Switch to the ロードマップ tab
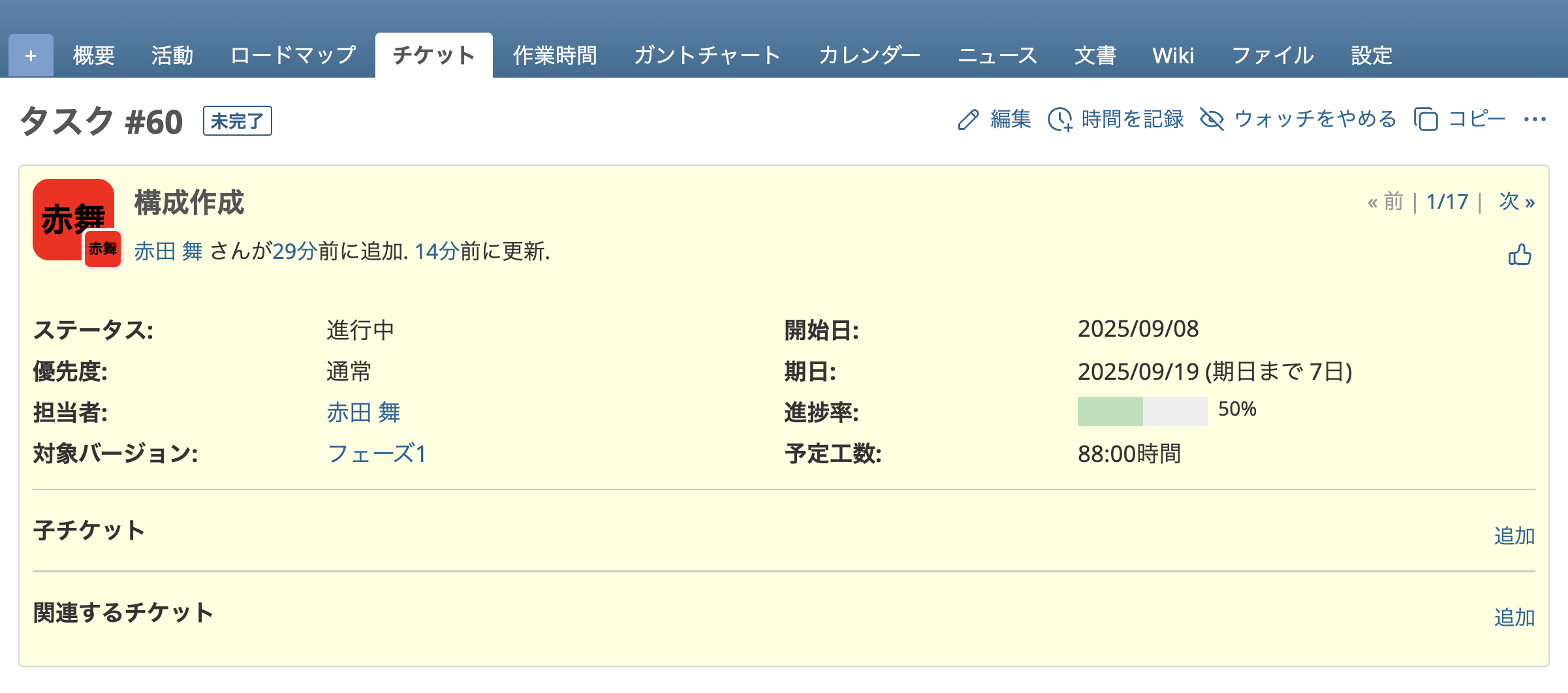Image resolution: width=1568 pixels, height=693 pixels. tap(293, 55)
